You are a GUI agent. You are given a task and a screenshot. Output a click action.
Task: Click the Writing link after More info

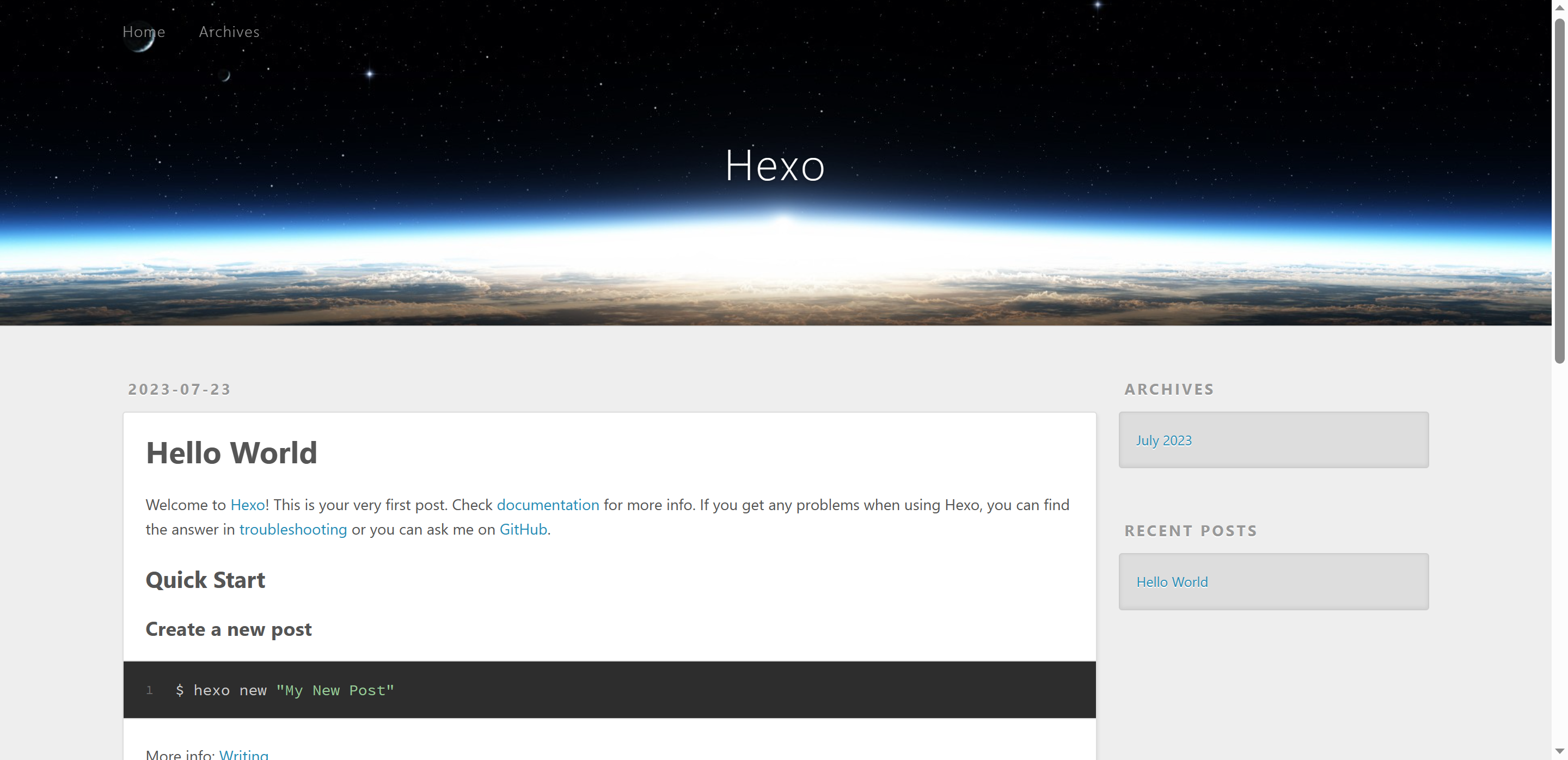[243, 755]
